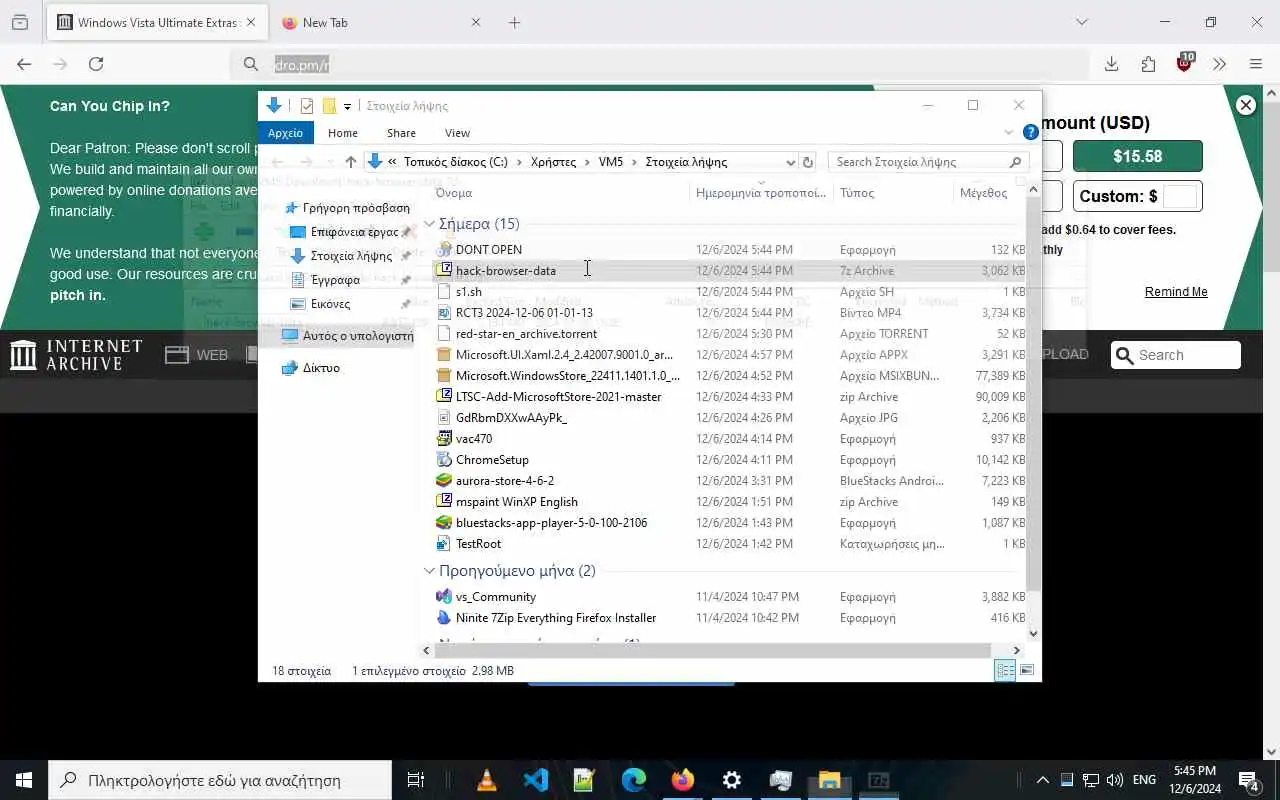Open the notification center icon
Viewport: 1280px width, 800px height.
tap(1248, 780)
